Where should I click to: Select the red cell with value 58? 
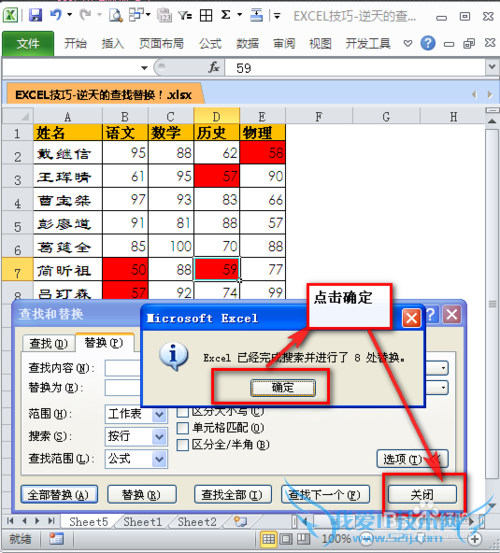(262, 153)
